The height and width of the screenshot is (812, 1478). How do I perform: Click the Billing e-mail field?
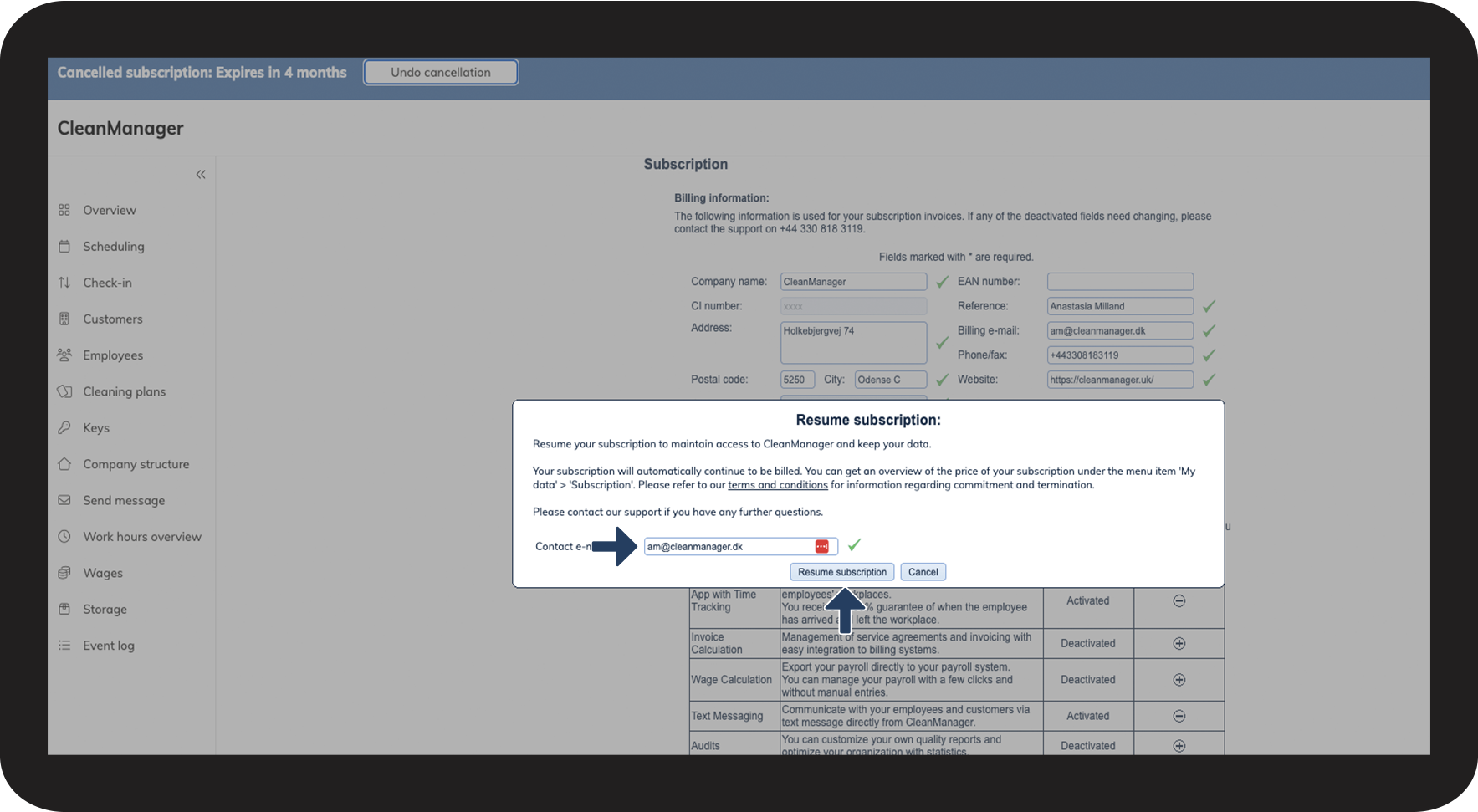pyautogui.click(x=1120, y=330)
